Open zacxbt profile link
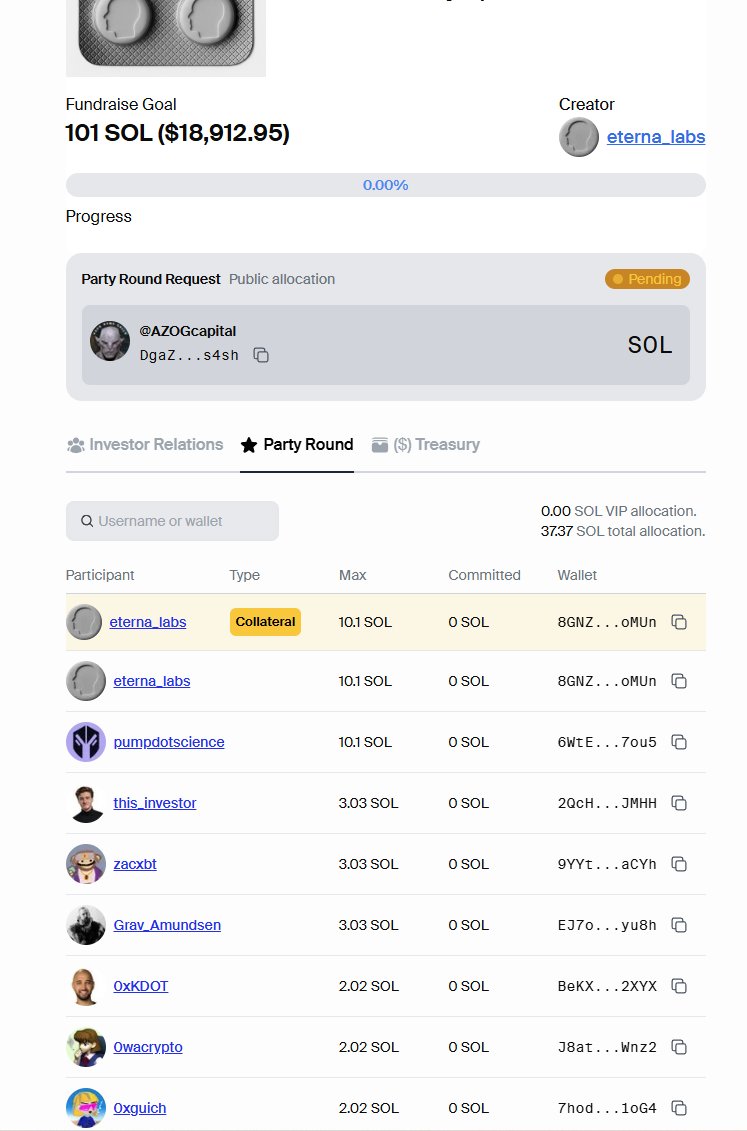 135,864
